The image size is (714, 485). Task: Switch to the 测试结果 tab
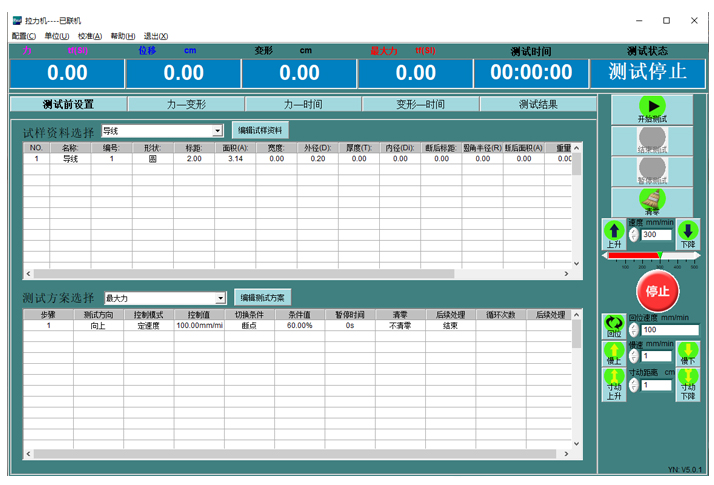pyautogui.click(x=538, y=104)
